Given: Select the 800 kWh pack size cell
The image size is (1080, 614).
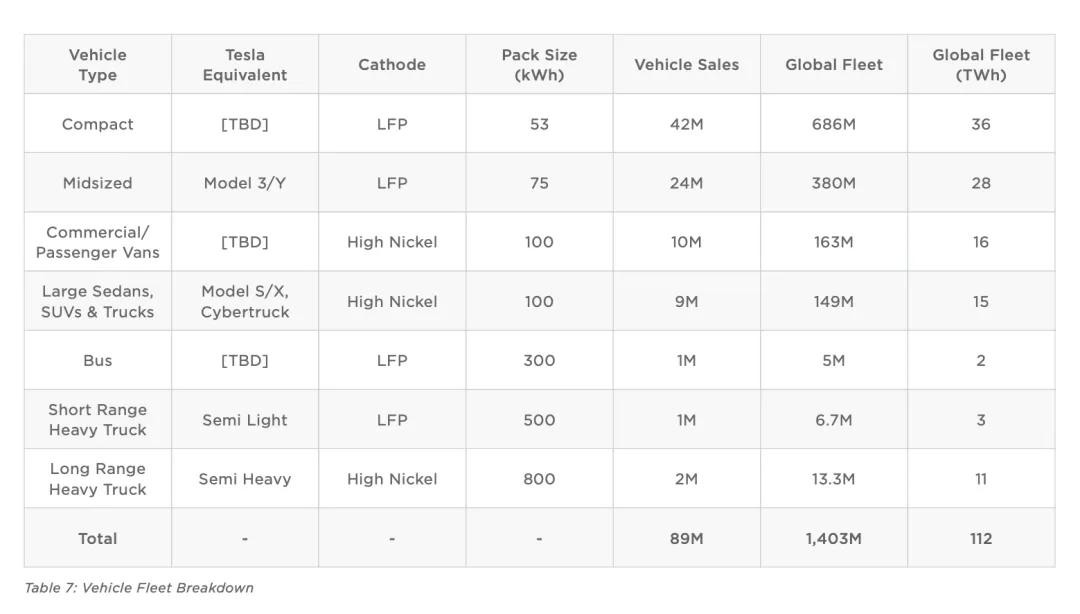Looking at the screenshot, I should click(539, 479).
